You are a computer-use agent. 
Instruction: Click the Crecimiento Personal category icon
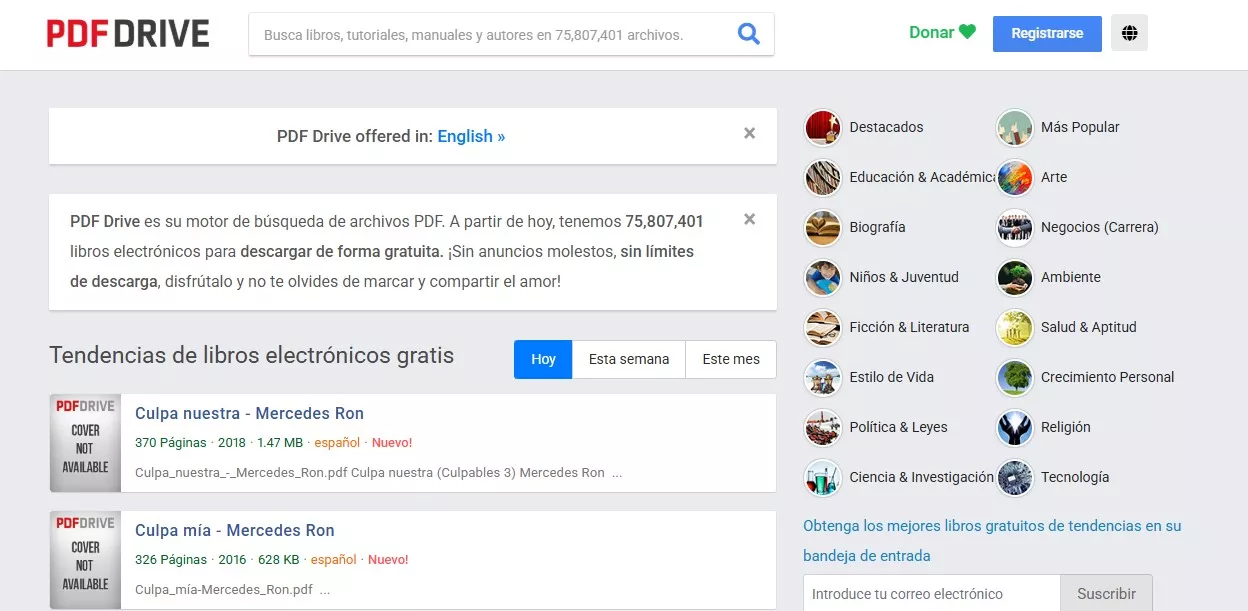click(1015, 377)
